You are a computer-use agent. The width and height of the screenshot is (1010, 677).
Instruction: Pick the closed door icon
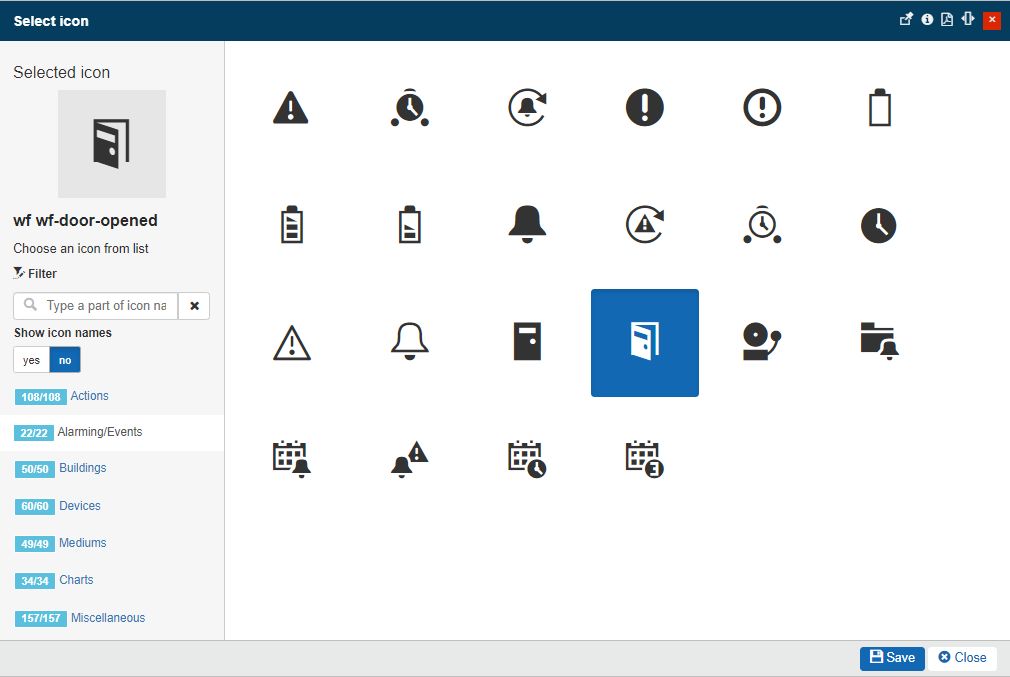(527, 342)
